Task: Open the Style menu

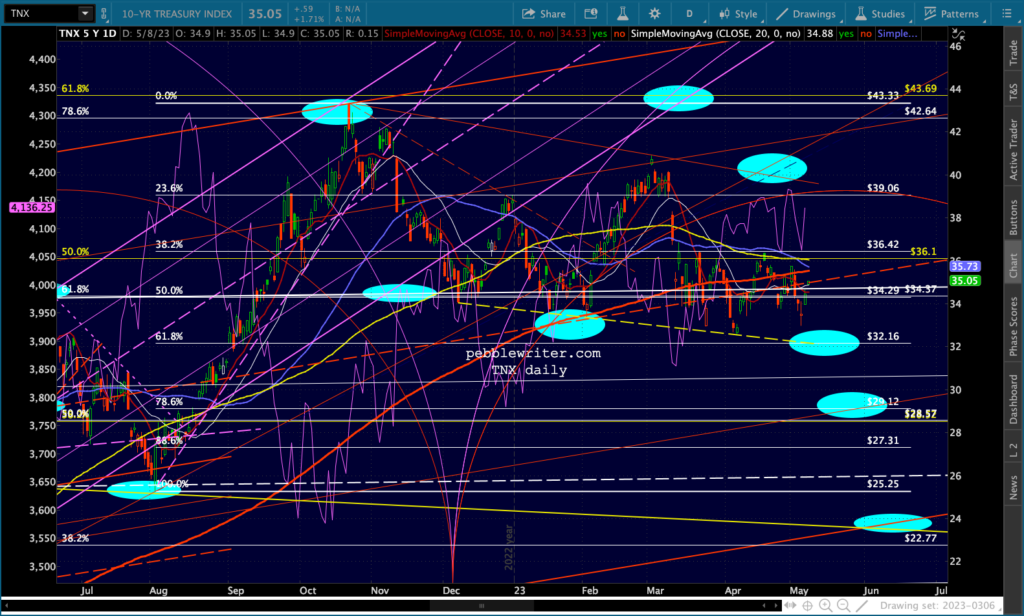Action: coord(738,14)
